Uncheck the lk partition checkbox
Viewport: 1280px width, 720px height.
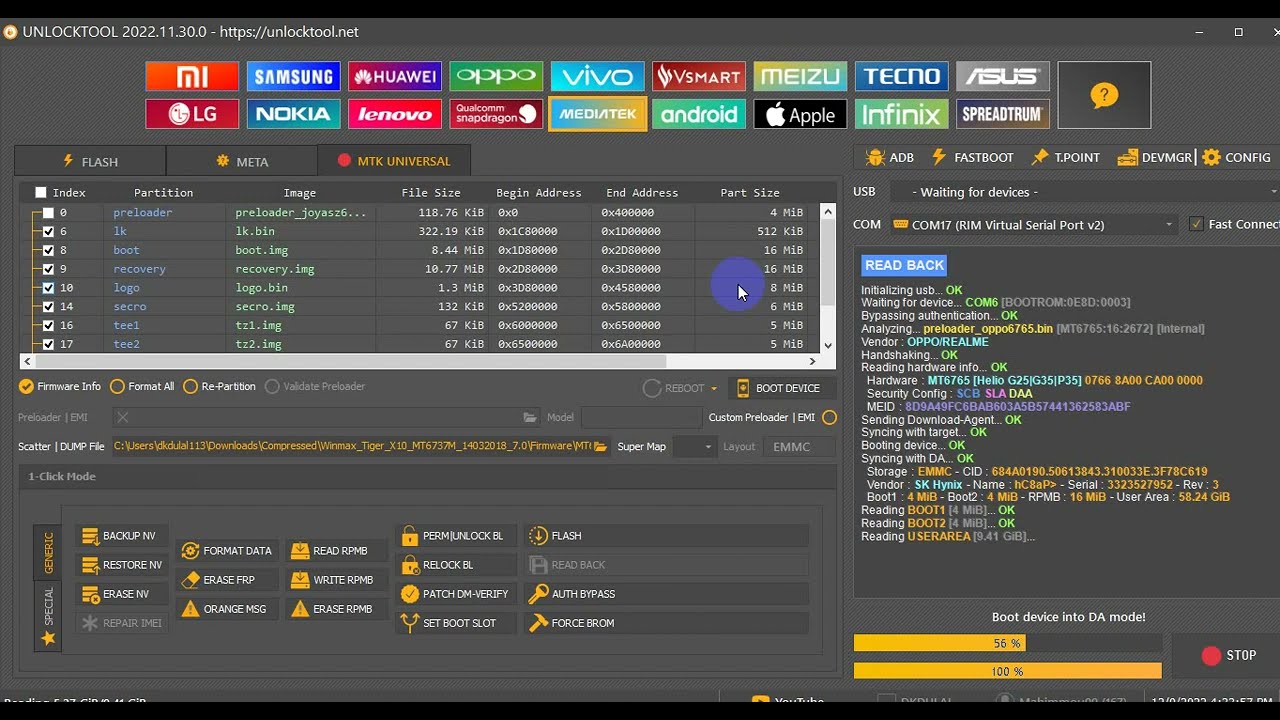[x=48, y=231]
